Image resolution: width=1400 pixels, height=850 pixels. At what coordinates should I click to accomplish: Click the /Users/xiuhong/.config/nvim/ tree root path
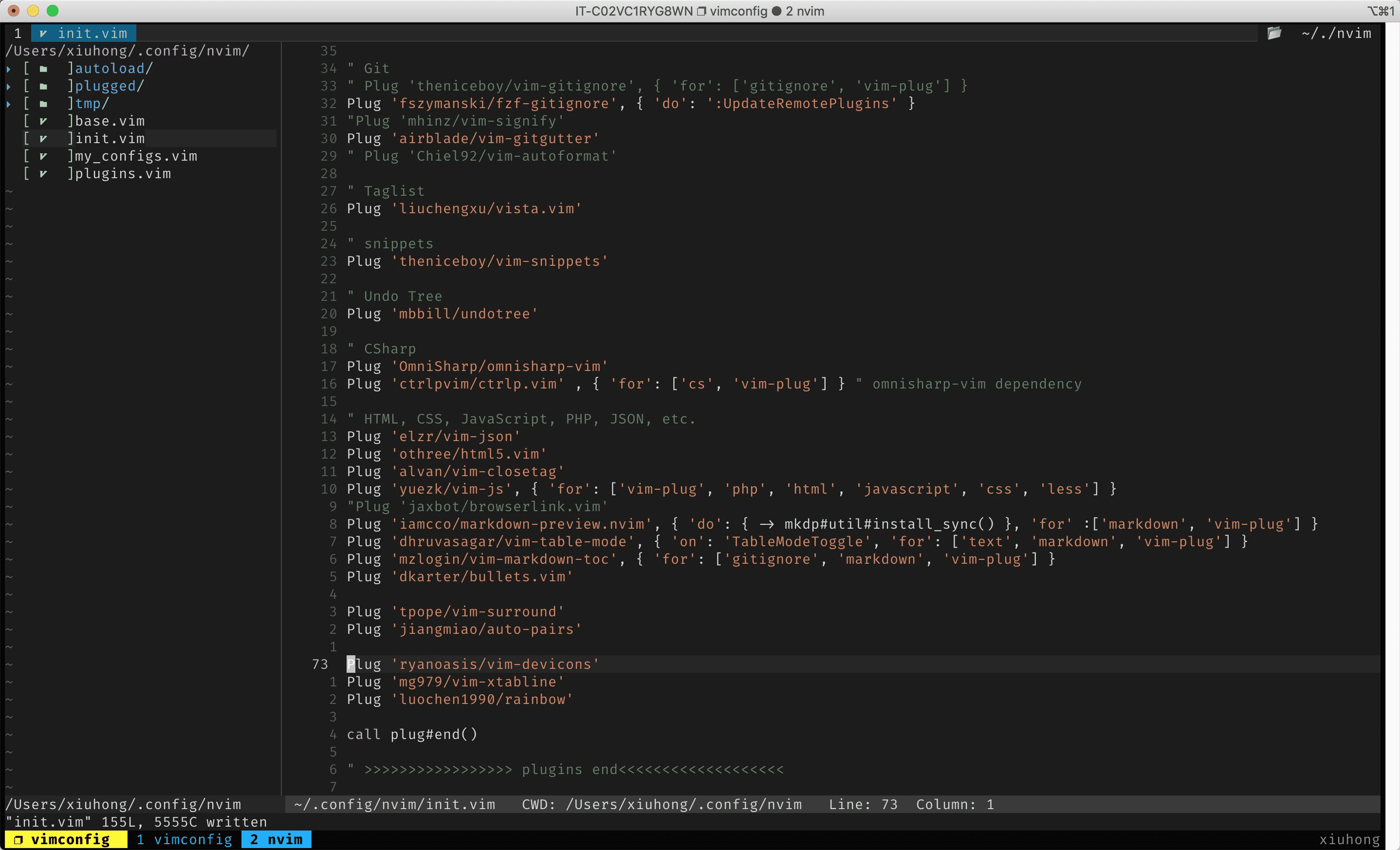click(x=127, y=51)
